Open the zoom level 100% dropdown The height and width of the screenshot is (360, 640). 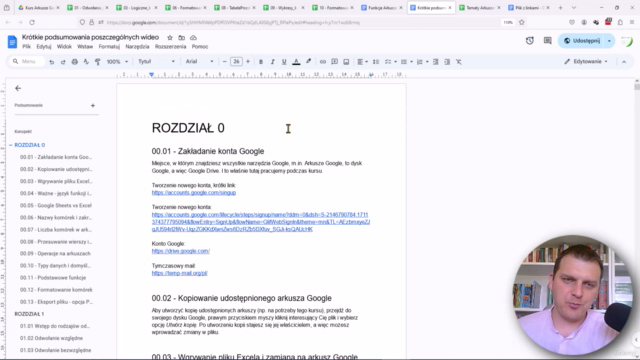118,62
